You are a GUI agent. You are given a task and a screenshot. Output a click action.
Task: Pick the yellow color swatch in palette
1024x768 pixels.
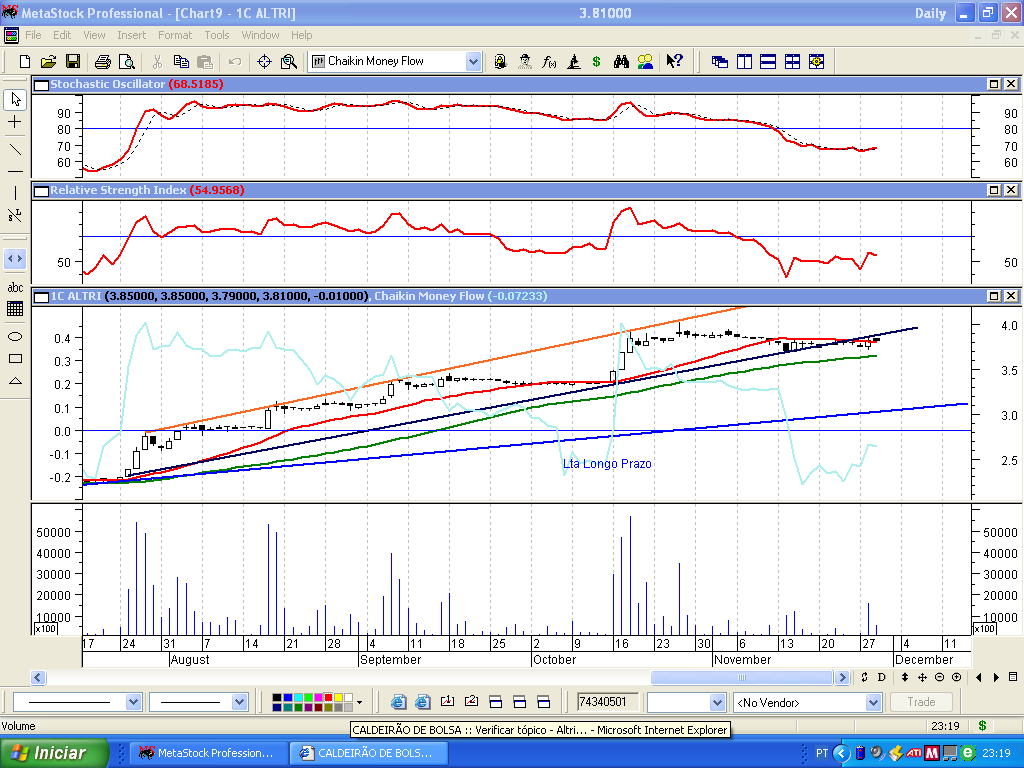(338, 697)
